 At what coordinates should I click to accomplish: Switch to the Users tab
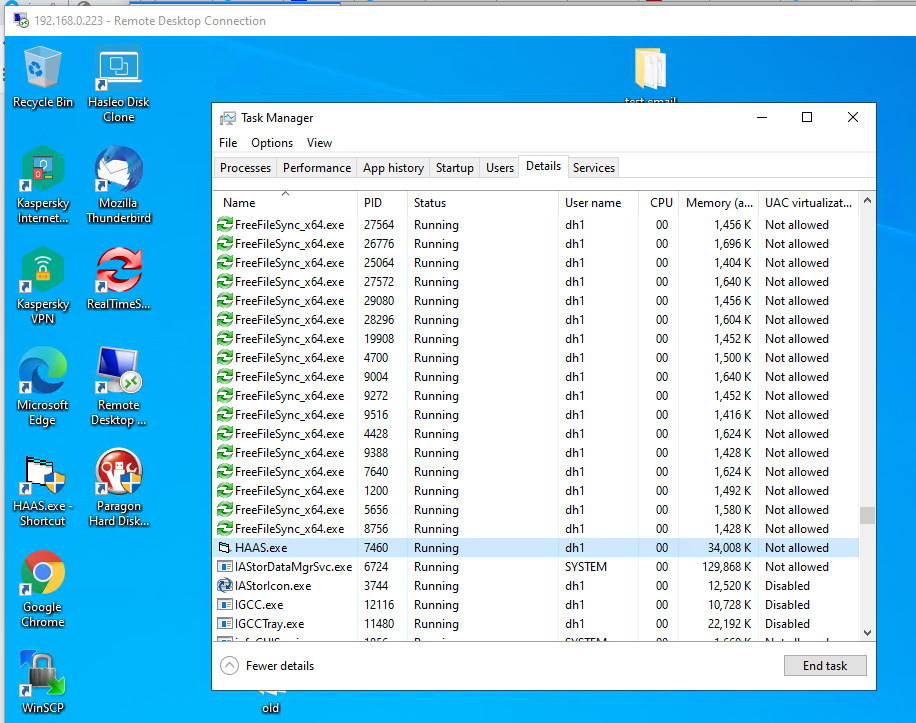click(499, 168)
